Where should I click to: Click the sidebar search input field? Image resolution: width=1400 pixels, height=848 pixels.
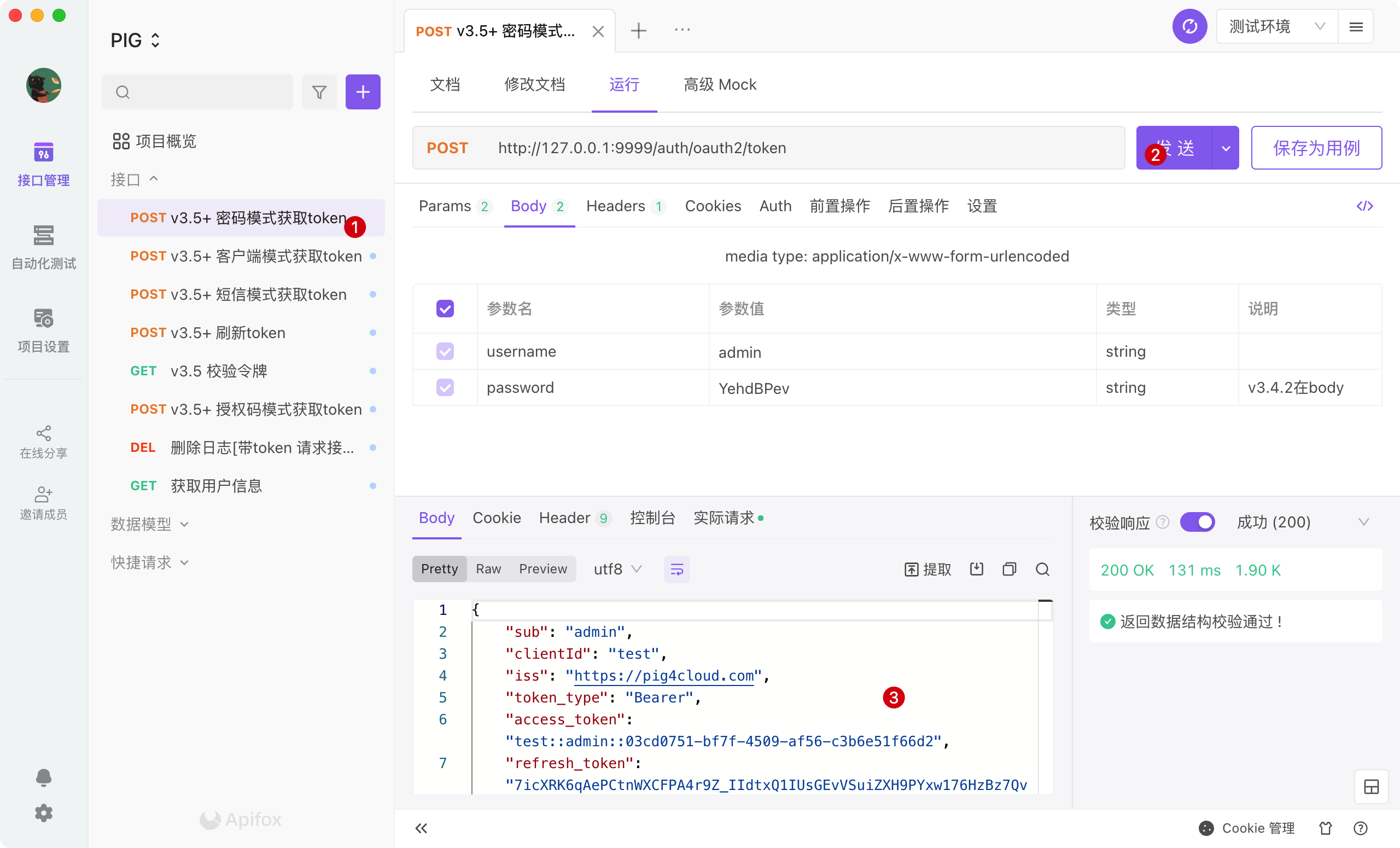click(198, 92)
